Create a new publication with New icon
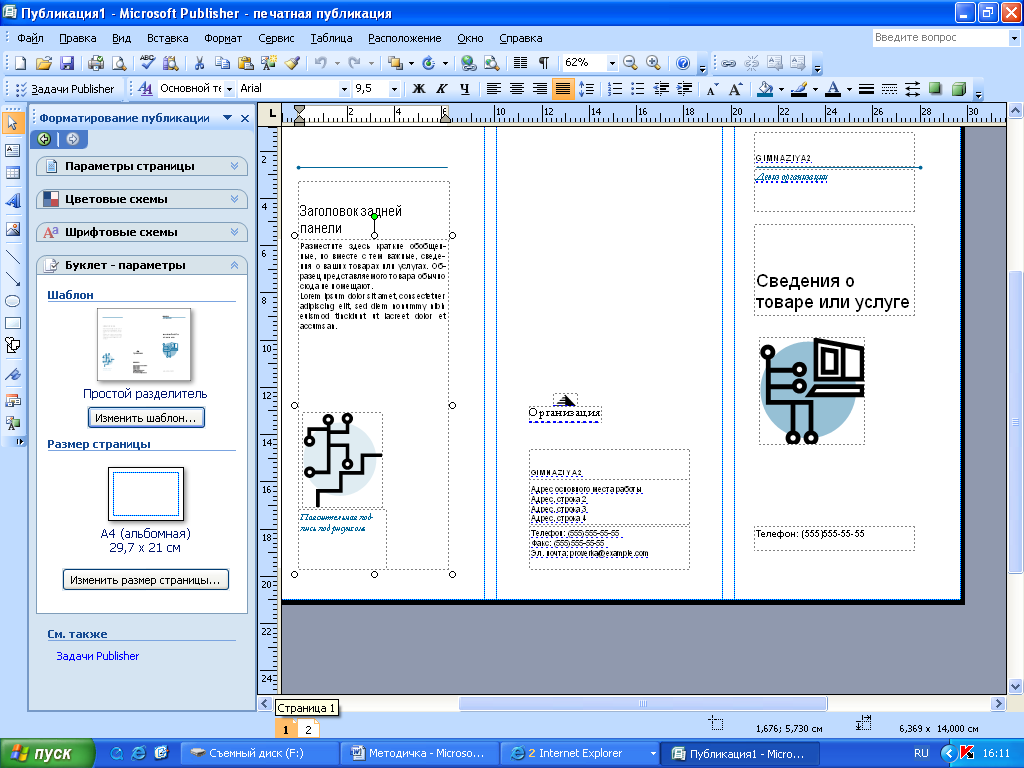 [x=20, y=63]
